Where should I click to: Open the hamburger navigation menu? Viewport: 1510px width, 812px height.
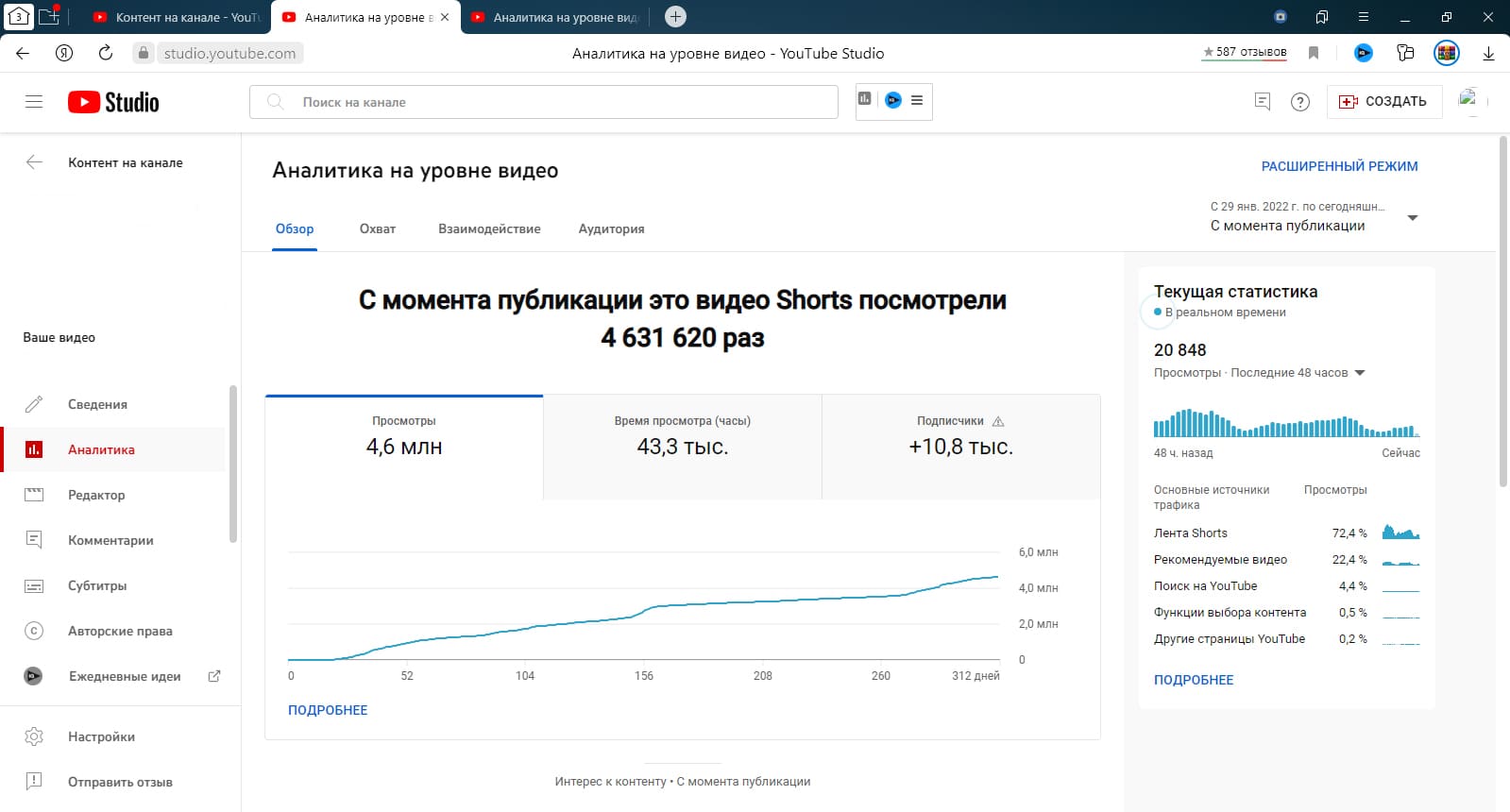coord(34,102)
